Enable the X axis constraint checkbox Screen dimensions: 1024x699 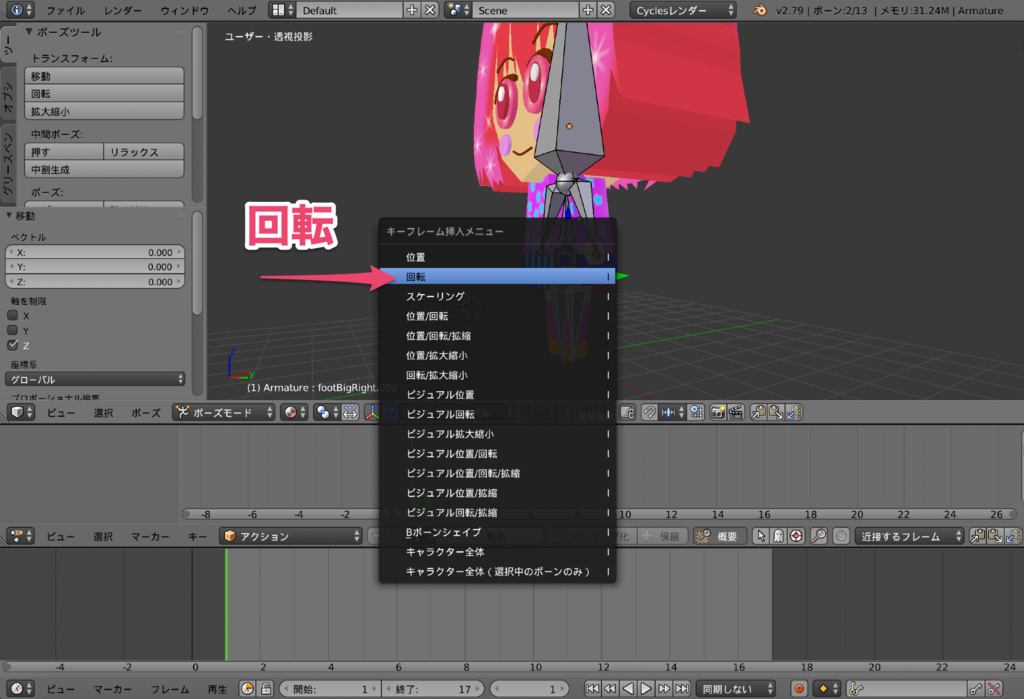[x=12, y=315]
